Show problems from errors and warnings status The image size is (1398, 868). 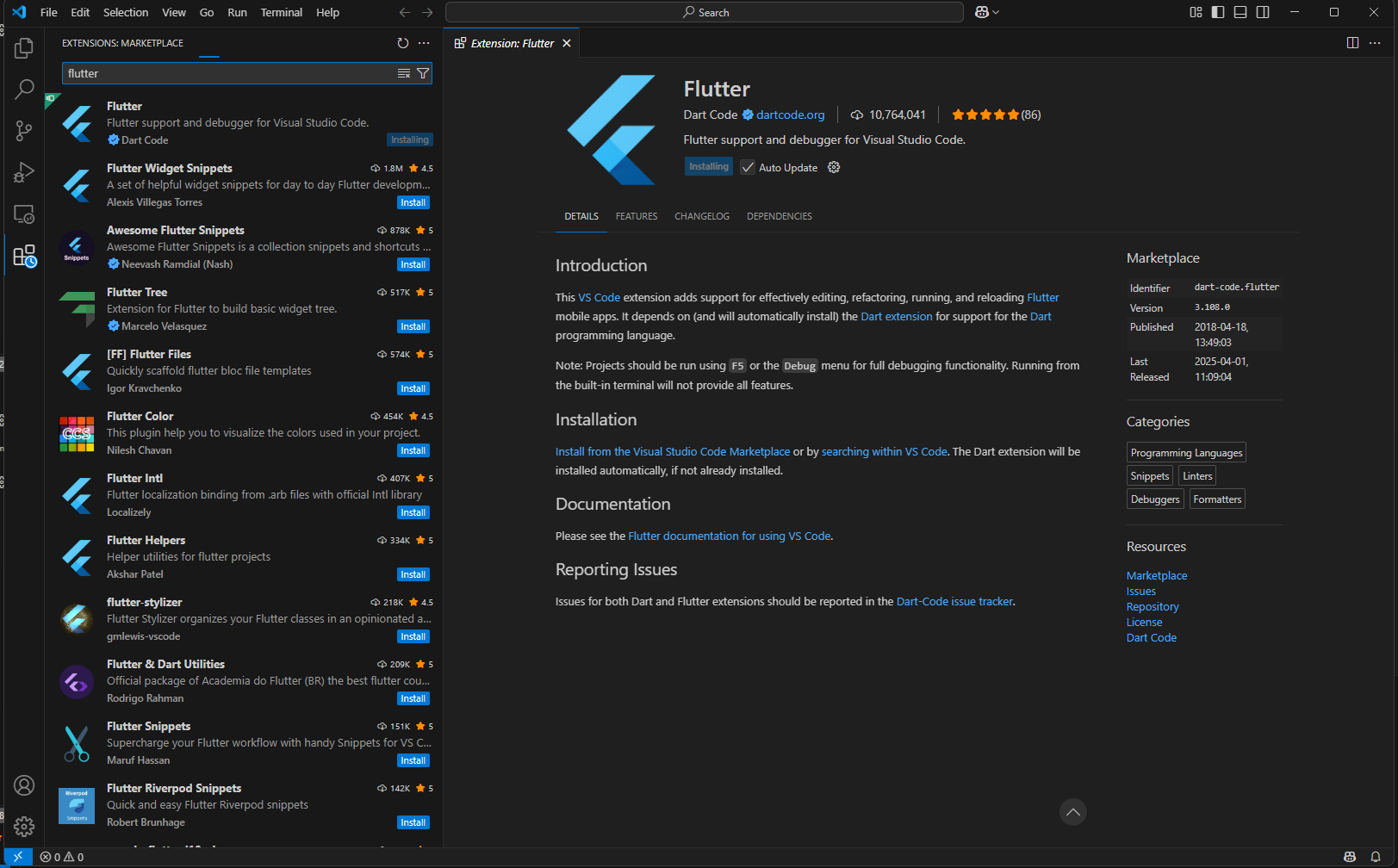62,857
